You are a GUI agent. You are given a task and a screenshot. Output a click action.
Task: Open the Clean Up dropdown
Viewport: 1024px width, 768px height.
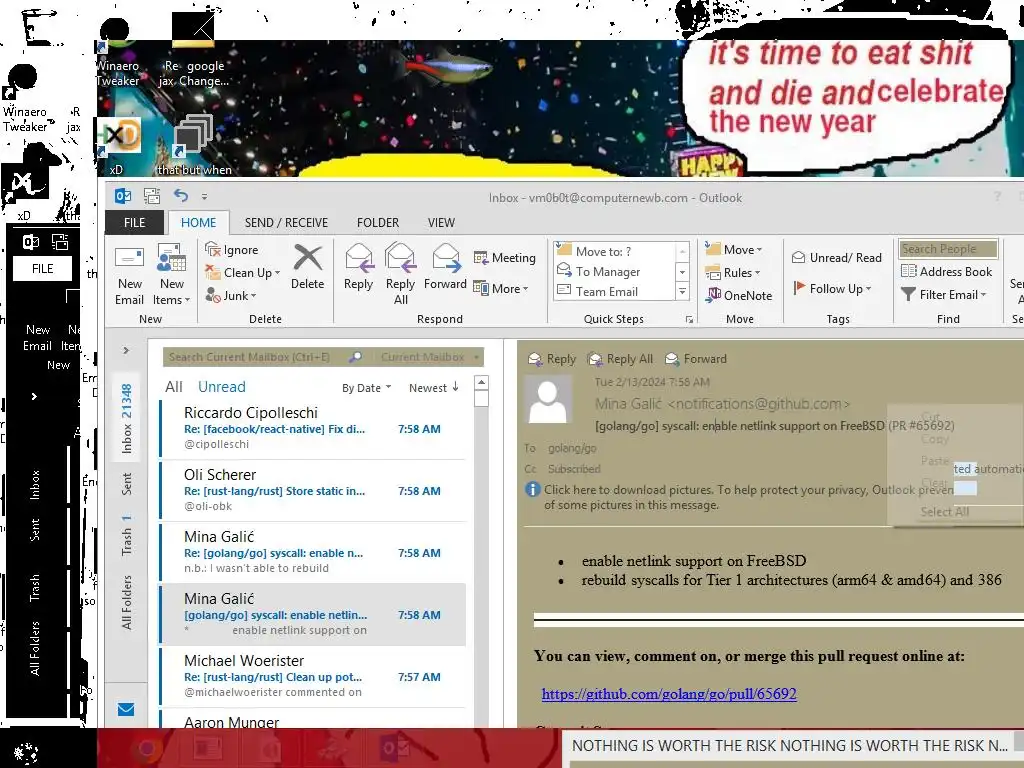[x=242, y=272]
